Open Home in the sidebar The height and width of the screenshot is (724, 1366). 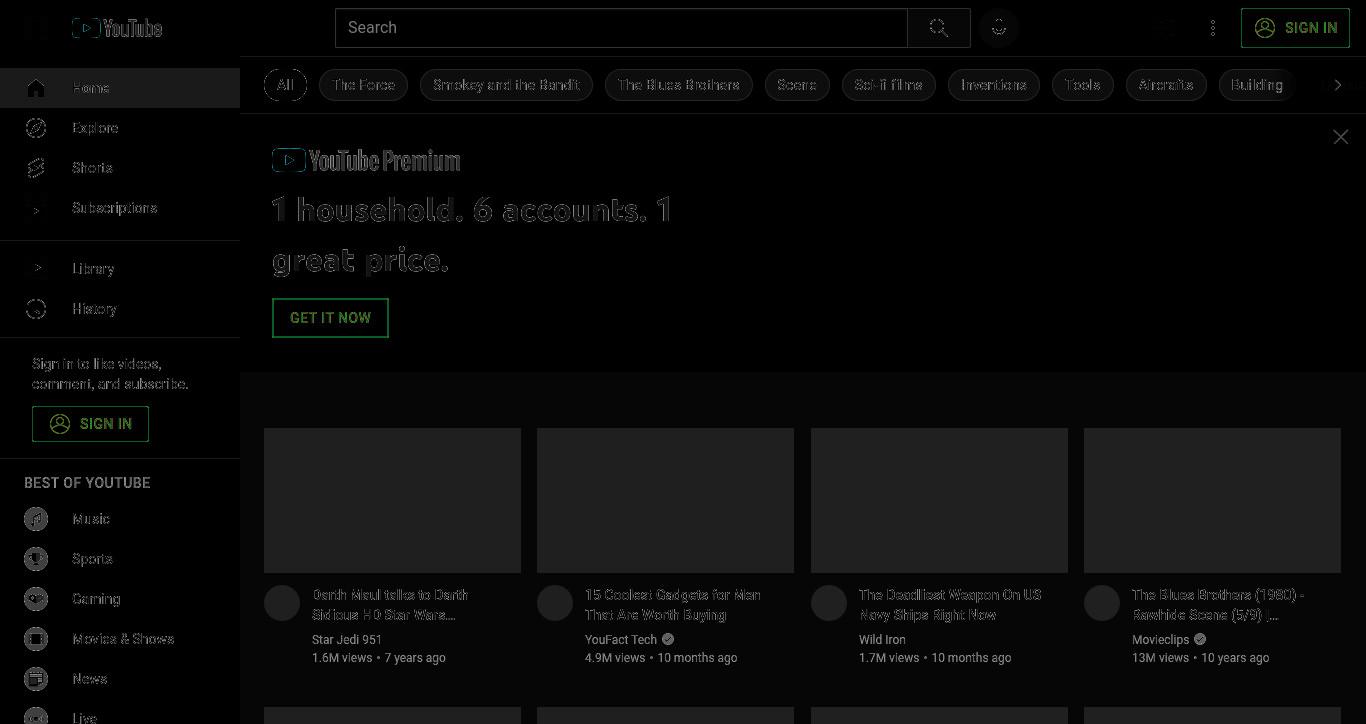[120, 88]
